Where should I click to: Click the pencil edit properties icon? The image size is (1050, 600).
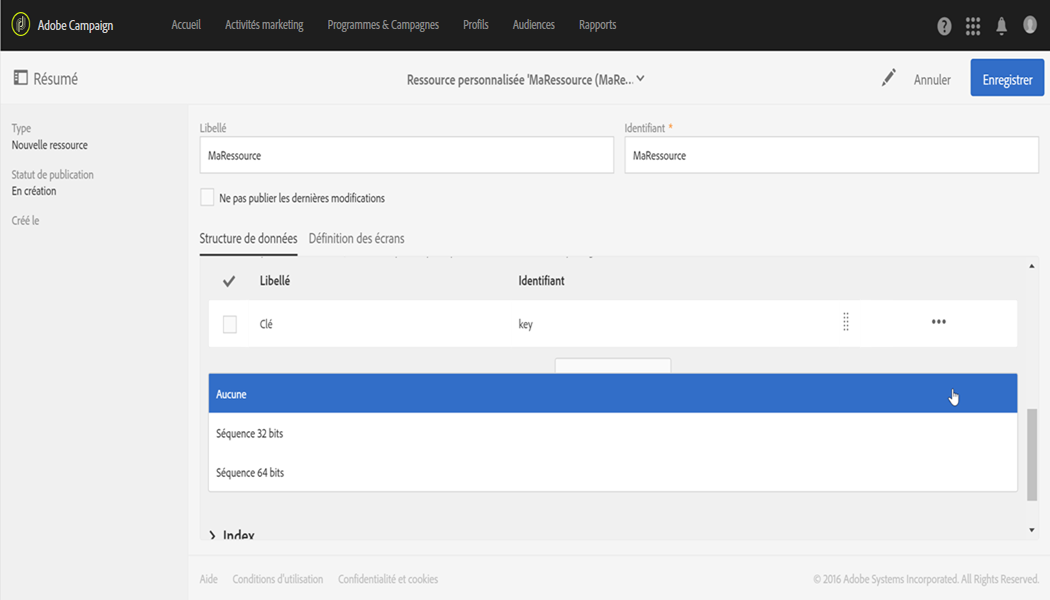pos(888,78)
